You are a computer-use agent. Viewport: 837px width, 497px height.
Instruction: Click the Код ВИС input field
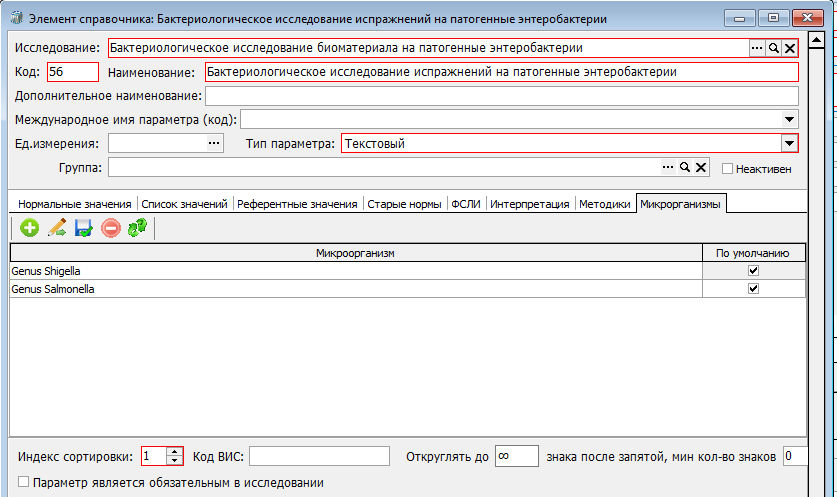click(319, 457)
